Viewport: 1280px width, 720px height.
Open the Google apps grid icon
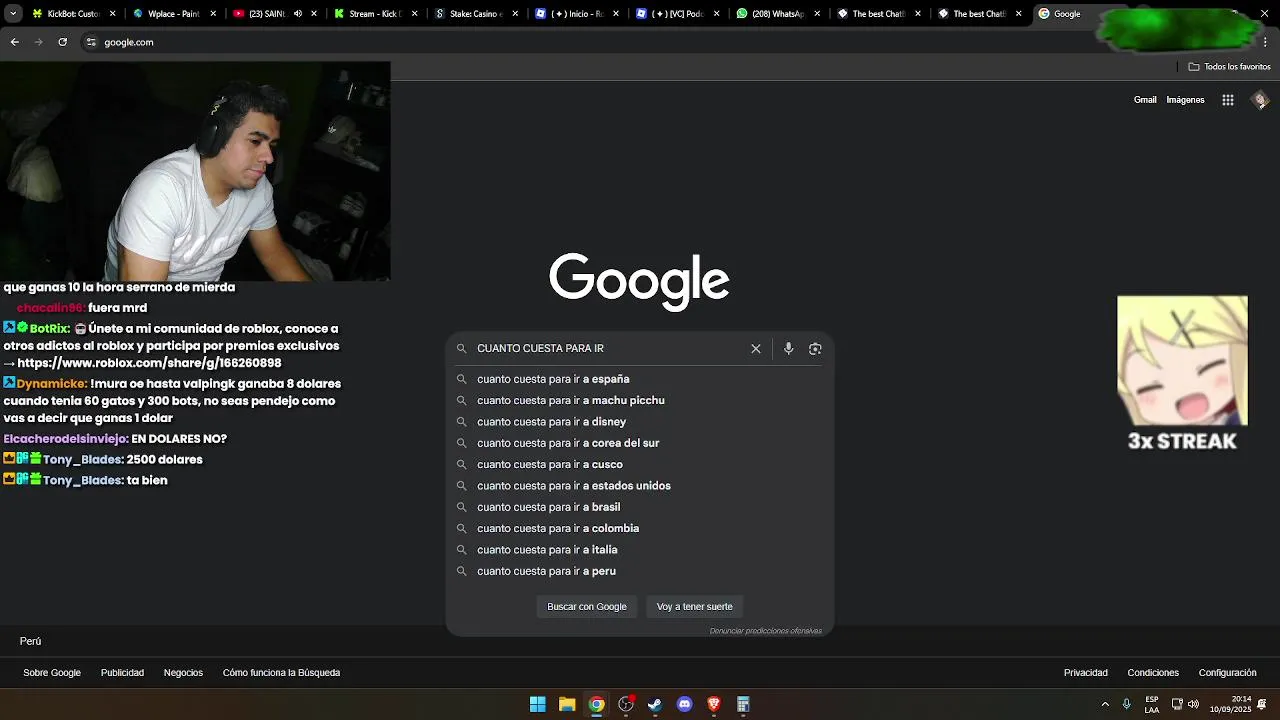1228,100
